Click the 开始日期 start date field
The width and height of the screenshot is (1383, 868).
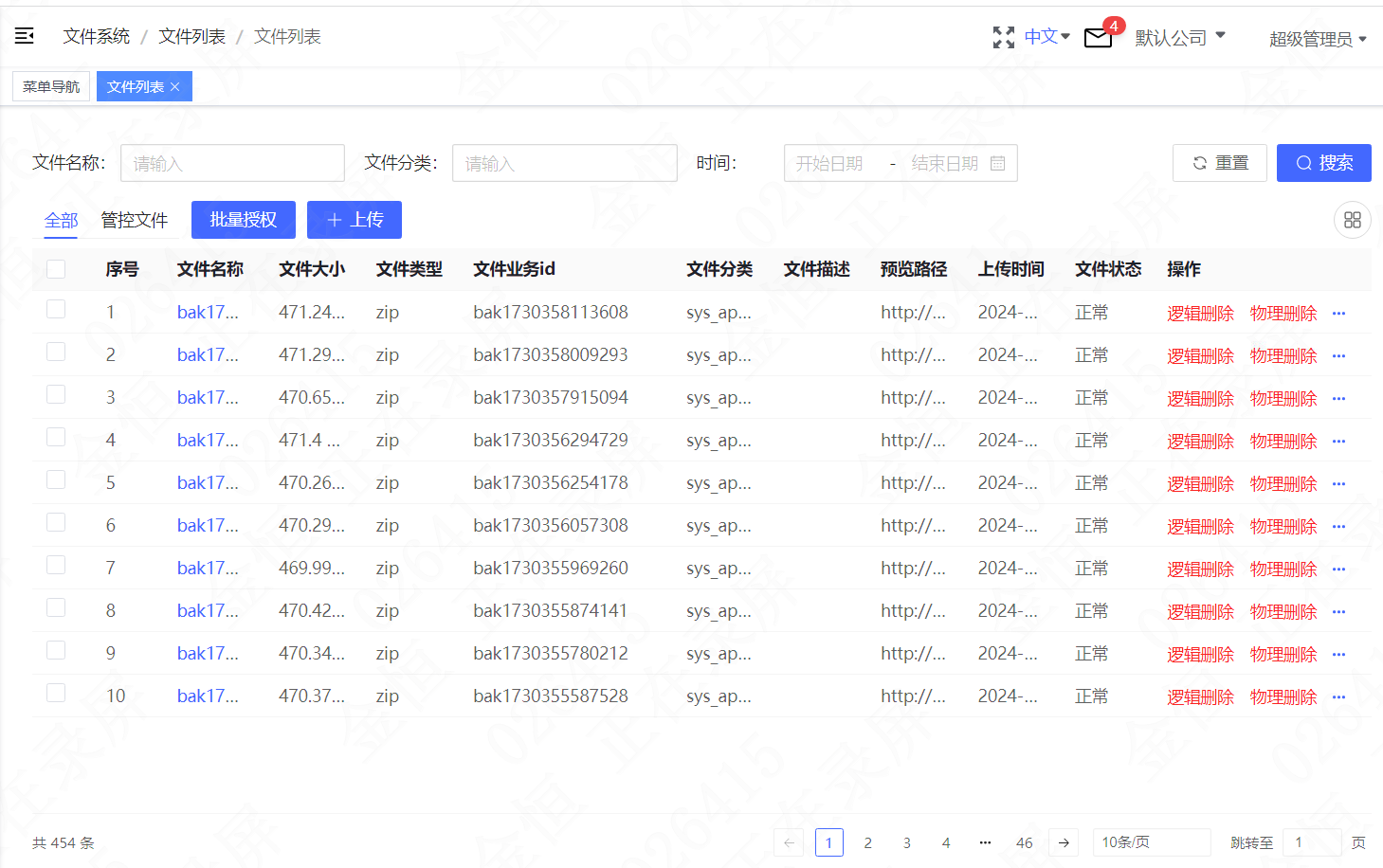832,163
